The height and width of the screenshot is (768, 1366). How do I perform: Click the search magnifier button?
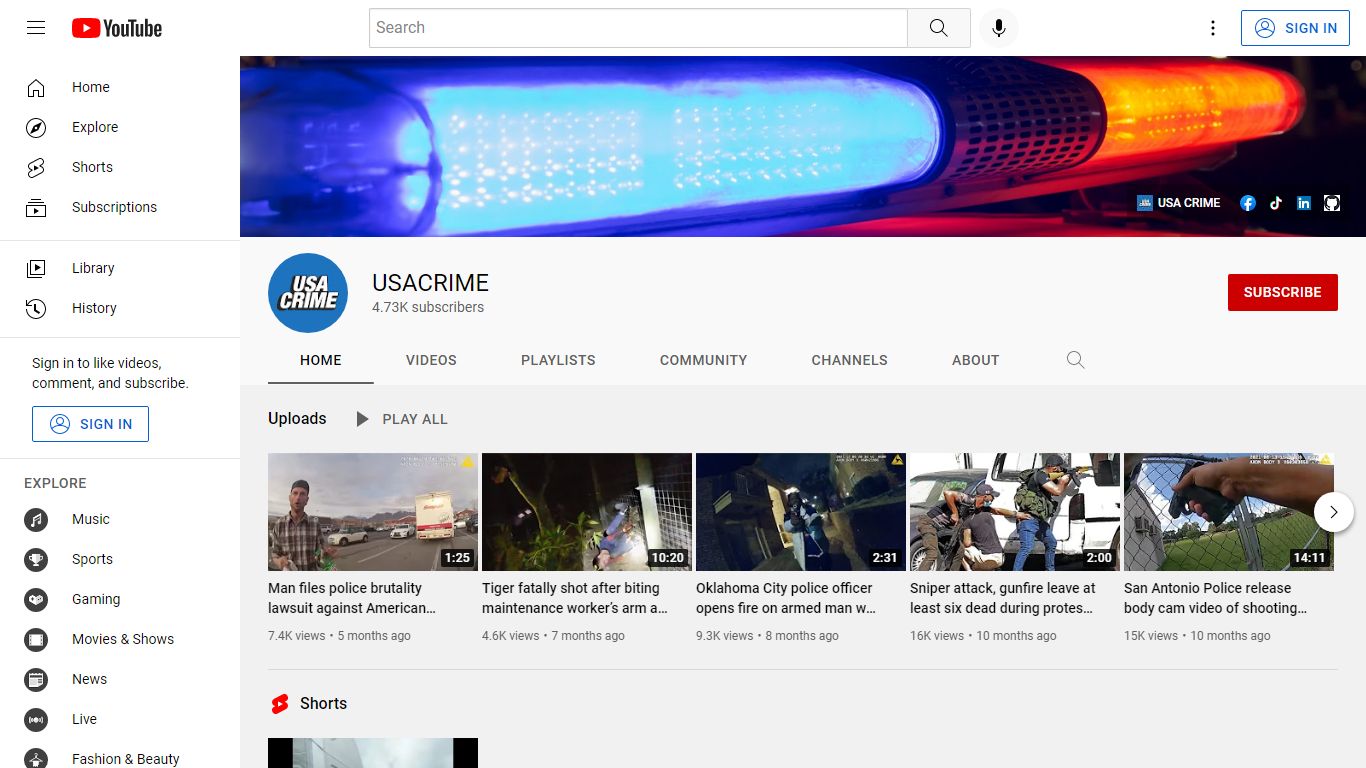[x=938, y=28]
